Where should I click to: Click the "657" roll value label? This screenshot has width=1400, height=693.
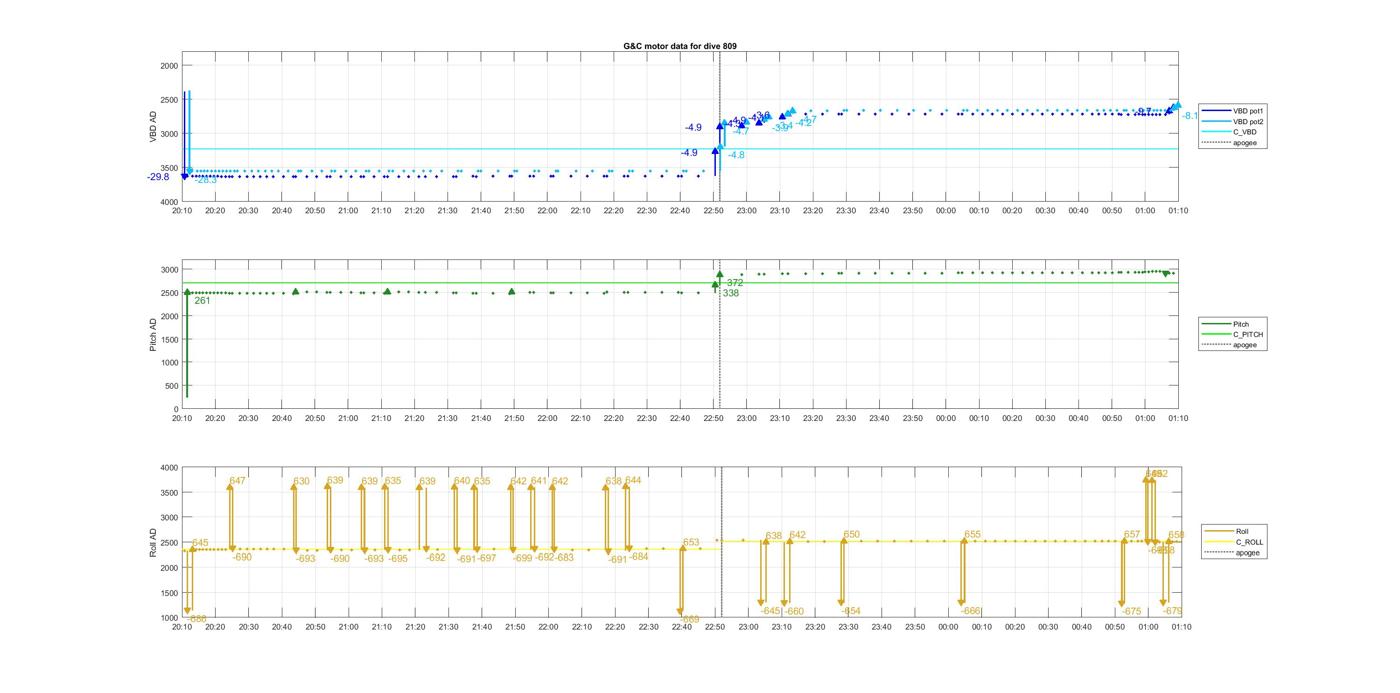[x=1132, y=535]
